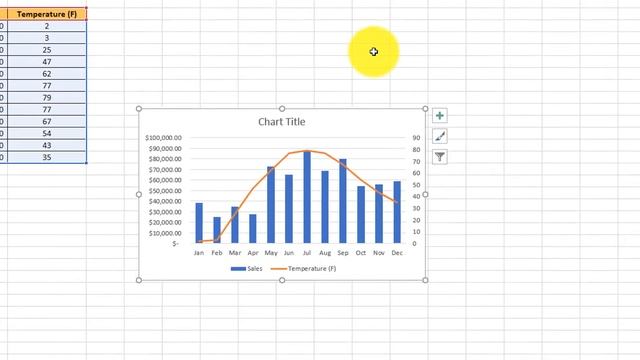The height and width of the screenshot is (360, 640).
Task: Select the cell containing temperature 47
Action: pos(47,62)
